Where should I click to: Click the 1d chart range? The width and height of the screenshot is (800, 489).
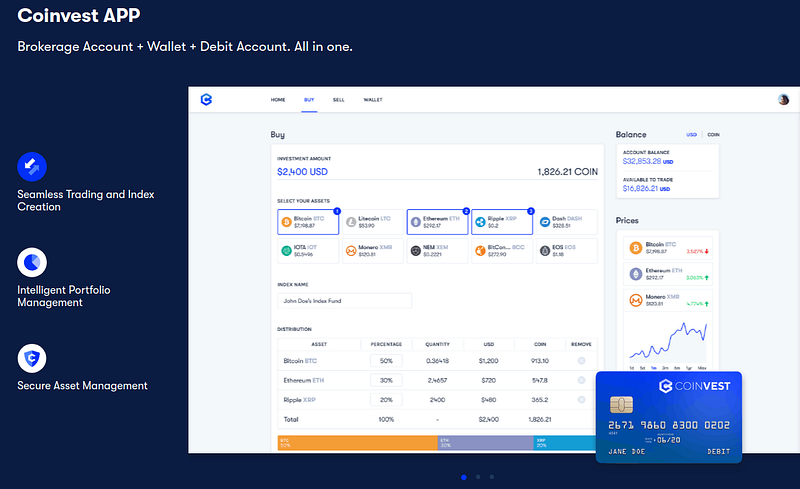[632, 368]
